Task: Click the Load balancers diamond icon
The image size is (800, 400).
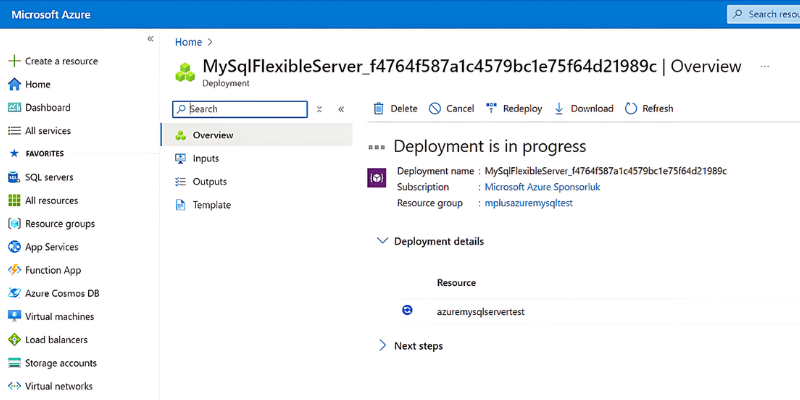Action: tap(14, 340)
